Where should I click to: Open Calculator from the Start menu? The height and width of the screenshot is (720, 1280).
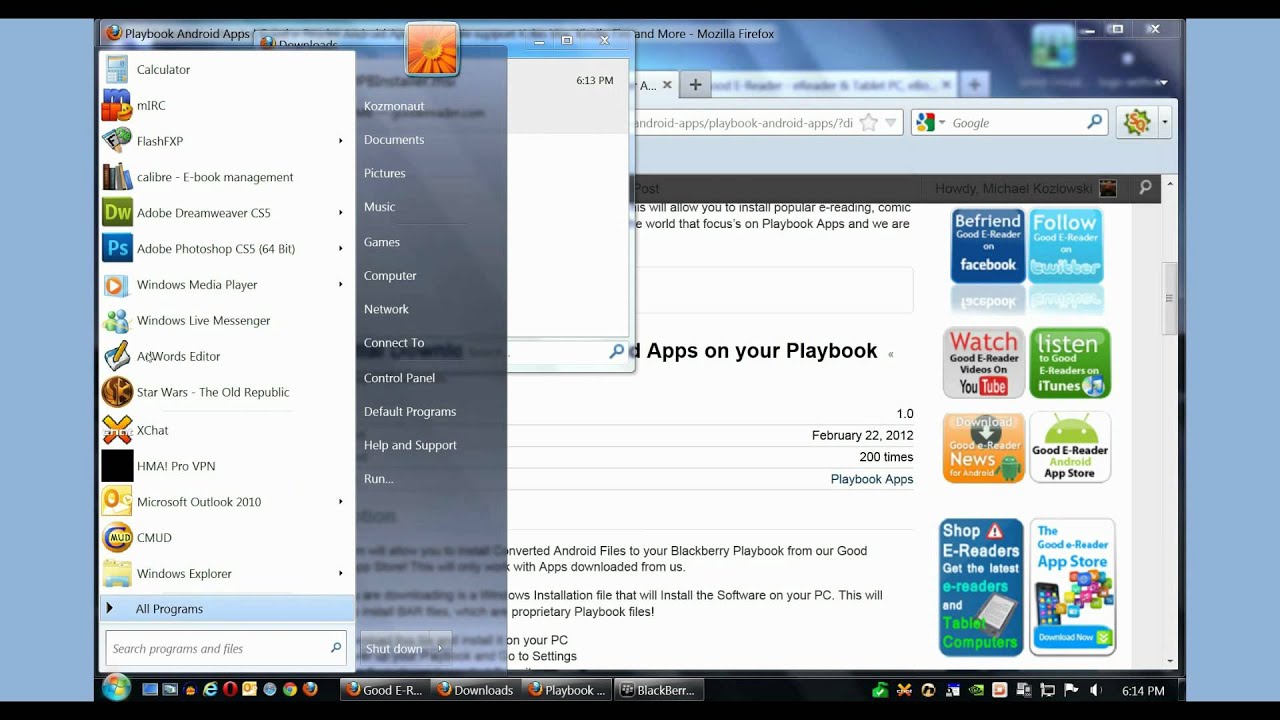(227, 69)
